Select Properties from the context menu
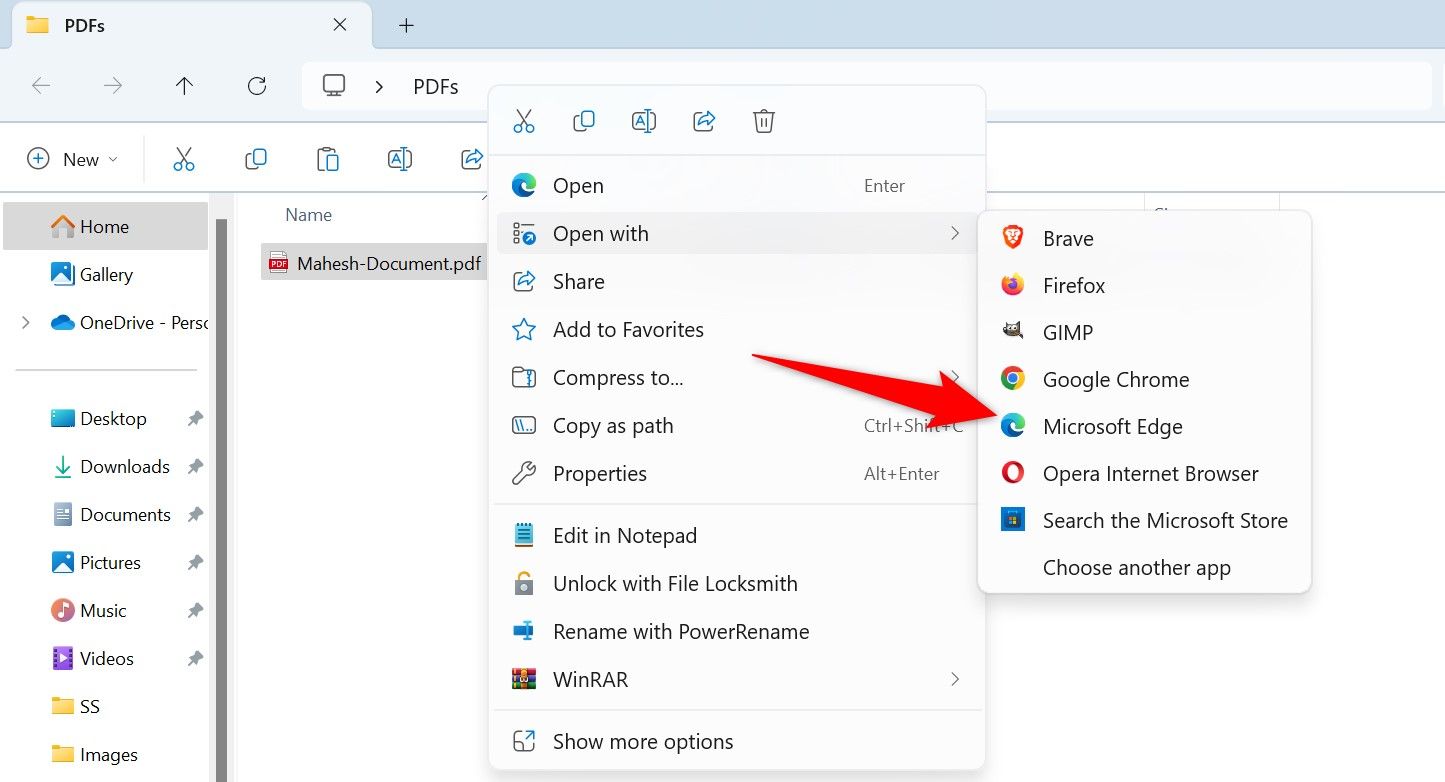The height and width of the screenshot is (782, 1445). click(x=599, y=473)
